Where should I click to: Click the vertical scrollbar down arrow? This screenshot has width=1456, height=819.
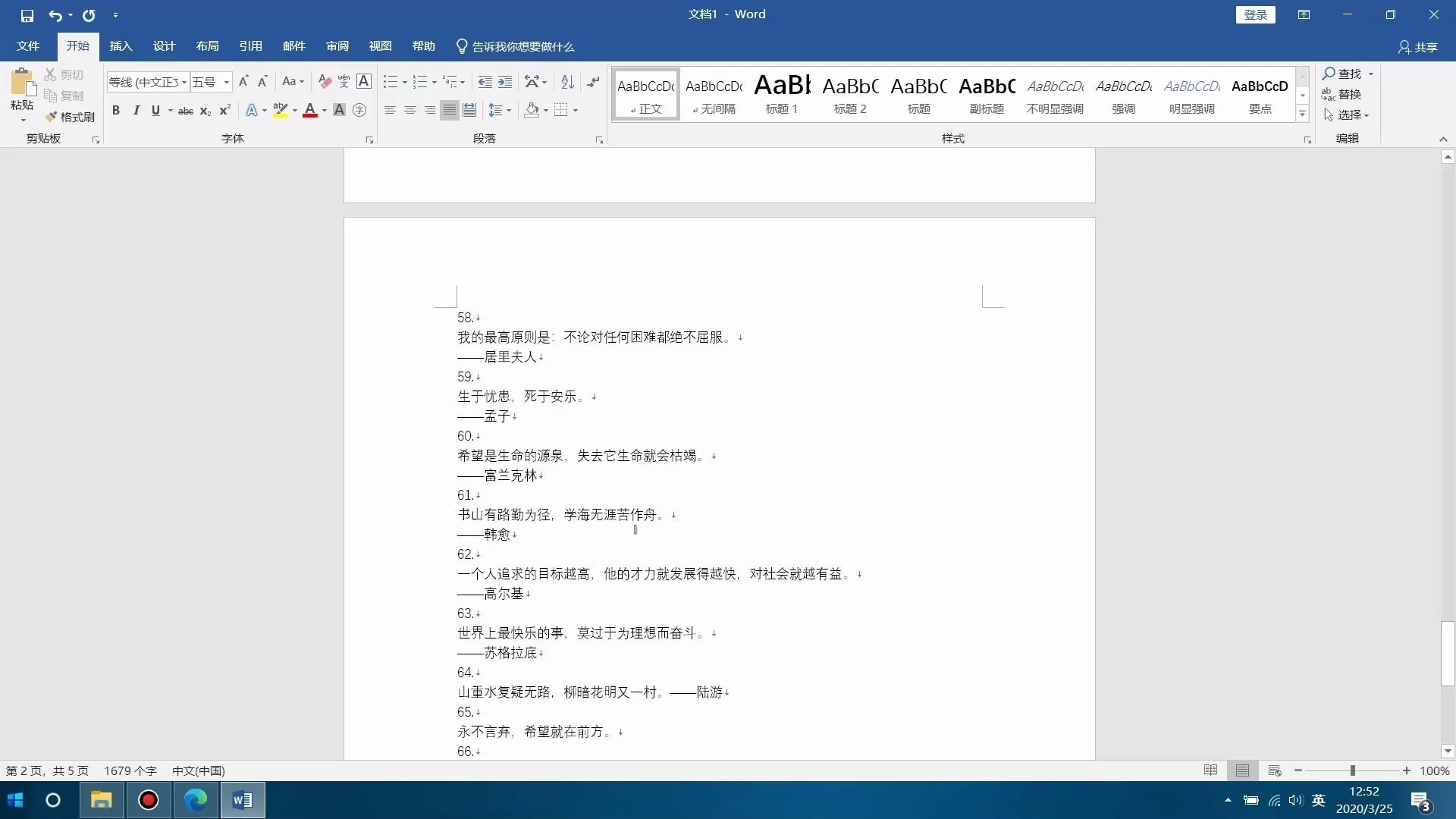[1448, 751]
